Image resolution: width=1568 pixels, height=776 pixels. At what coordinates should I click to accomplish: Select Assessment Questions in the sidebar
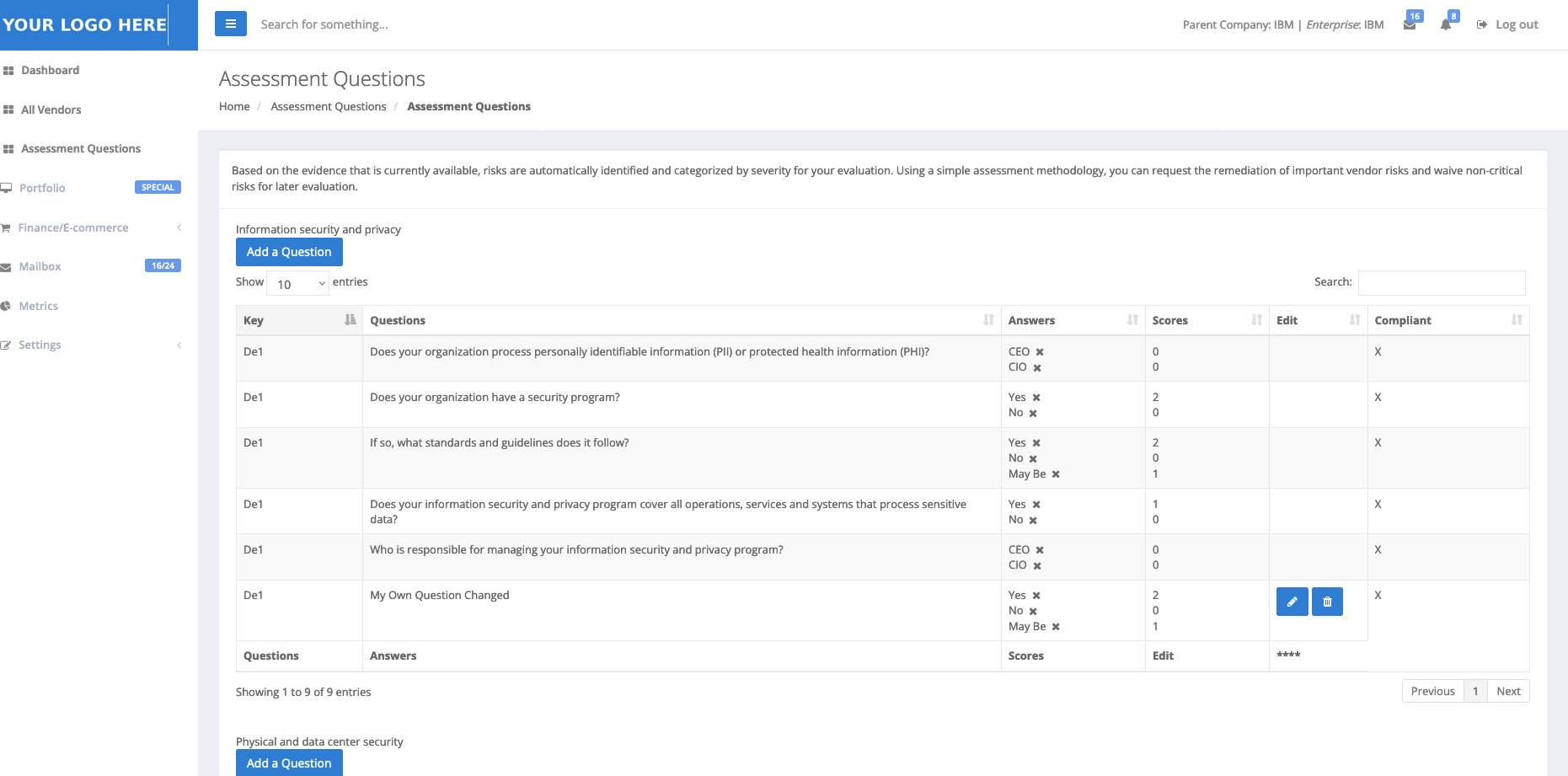tap(81, 148)
